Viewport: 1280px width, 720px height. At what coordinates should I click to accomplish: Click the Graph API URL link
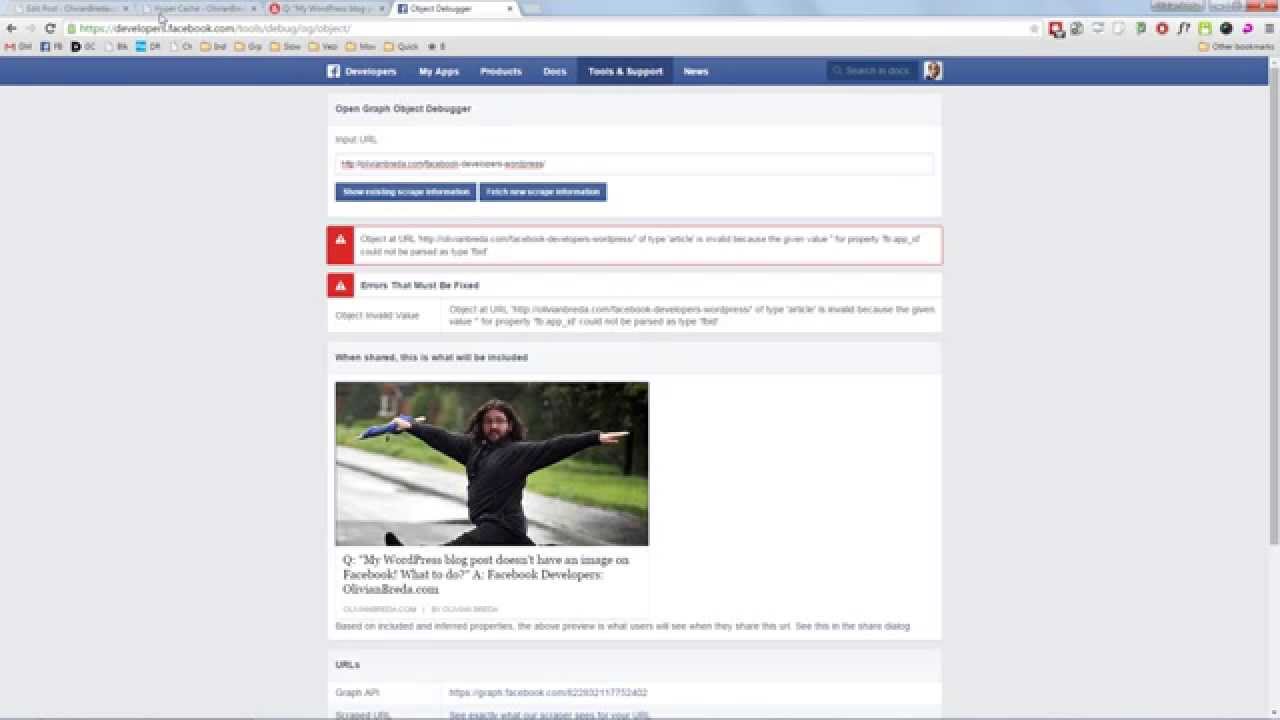point(548,692)
